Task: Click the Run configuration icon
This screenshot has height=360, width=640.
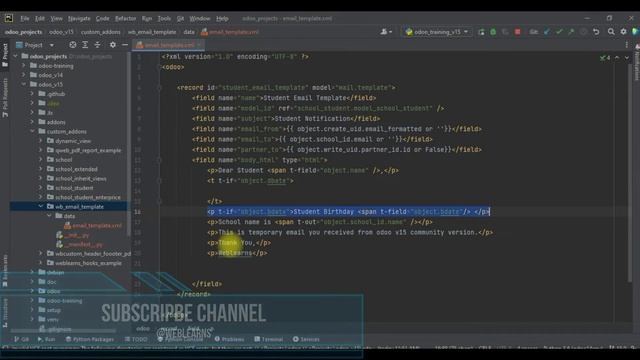Action: click(x=481, y=32)
